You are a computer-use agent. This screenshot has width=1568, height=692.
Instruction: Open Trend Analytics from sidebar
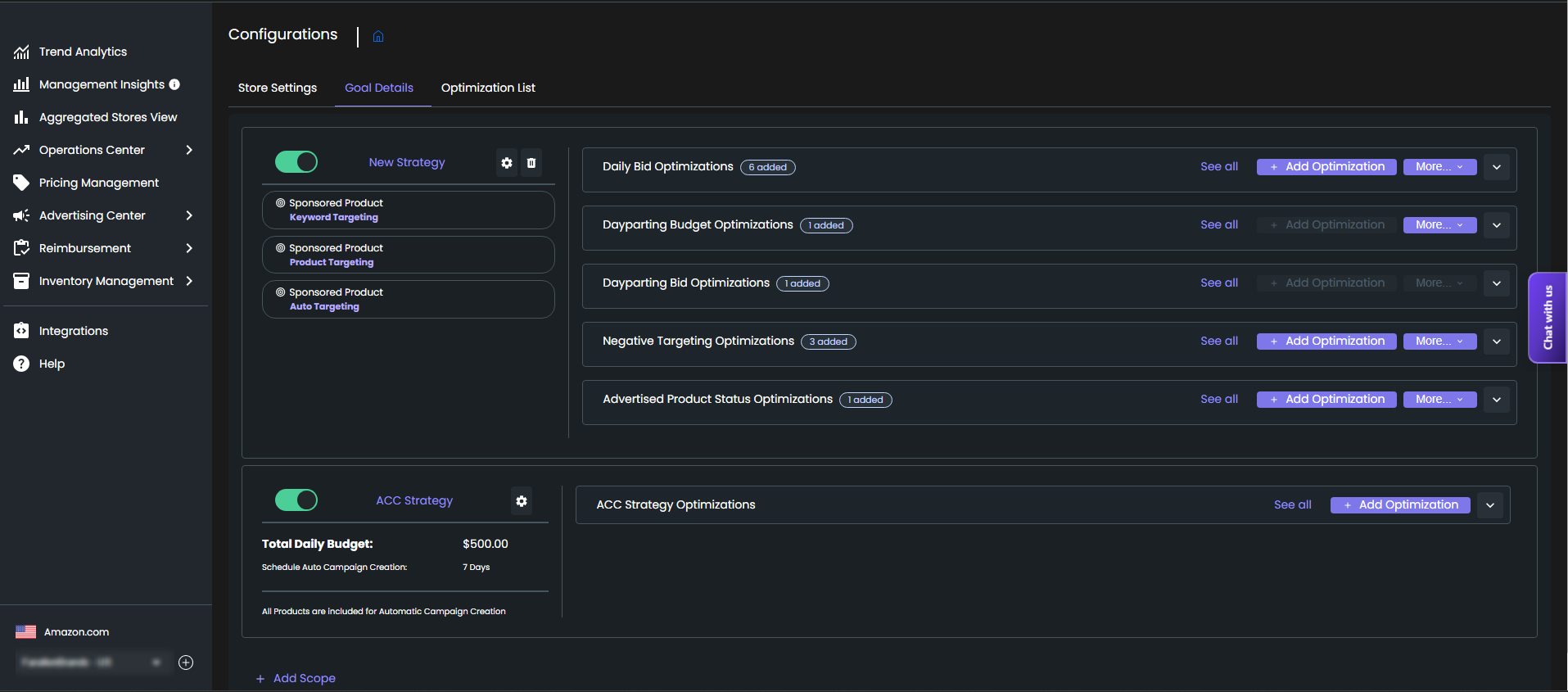click(83, 52)
